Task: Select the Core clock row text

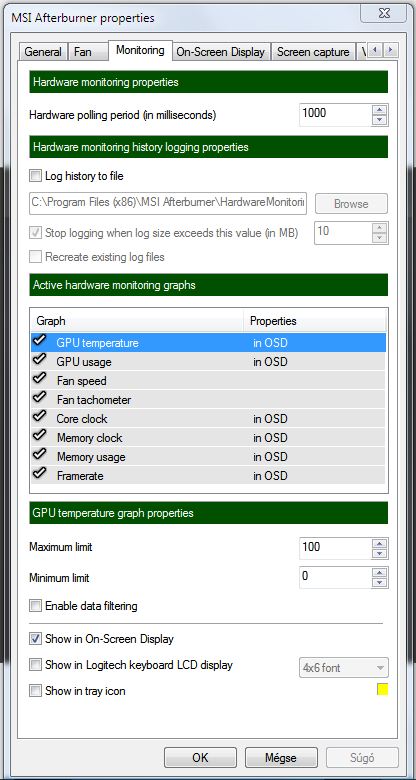Action: click(x=82, y=419)
